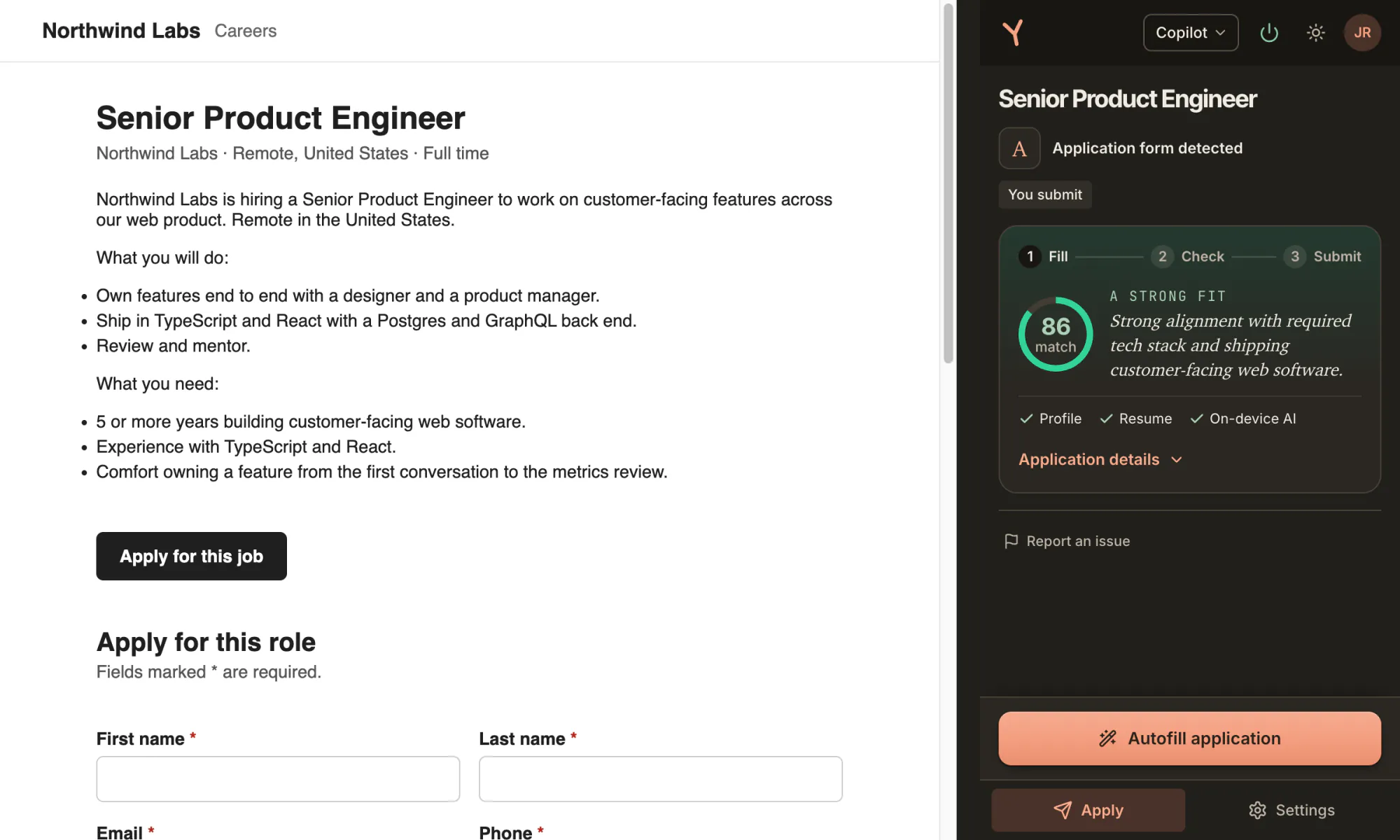Image resolution: width=1400 pixels, height=840 pixels.
Task: Click the 'Senior Product Engineer' sidebar title
Action: (1128, 99)
